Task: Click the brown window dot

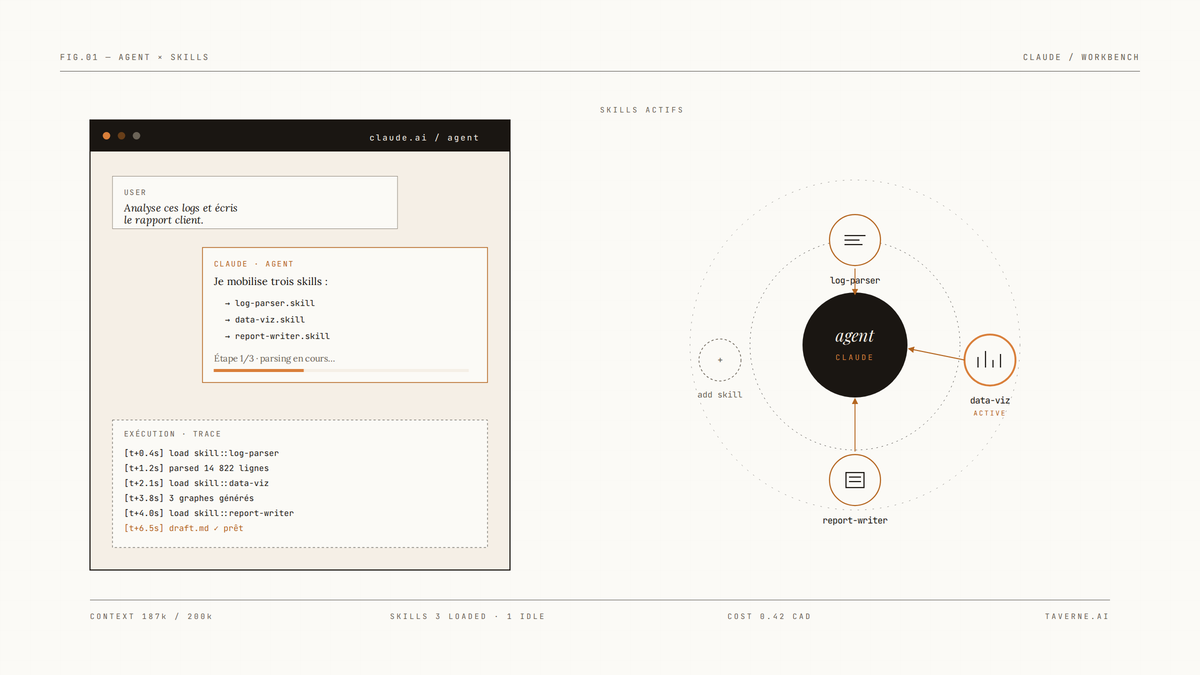Action: click(122, 136)
